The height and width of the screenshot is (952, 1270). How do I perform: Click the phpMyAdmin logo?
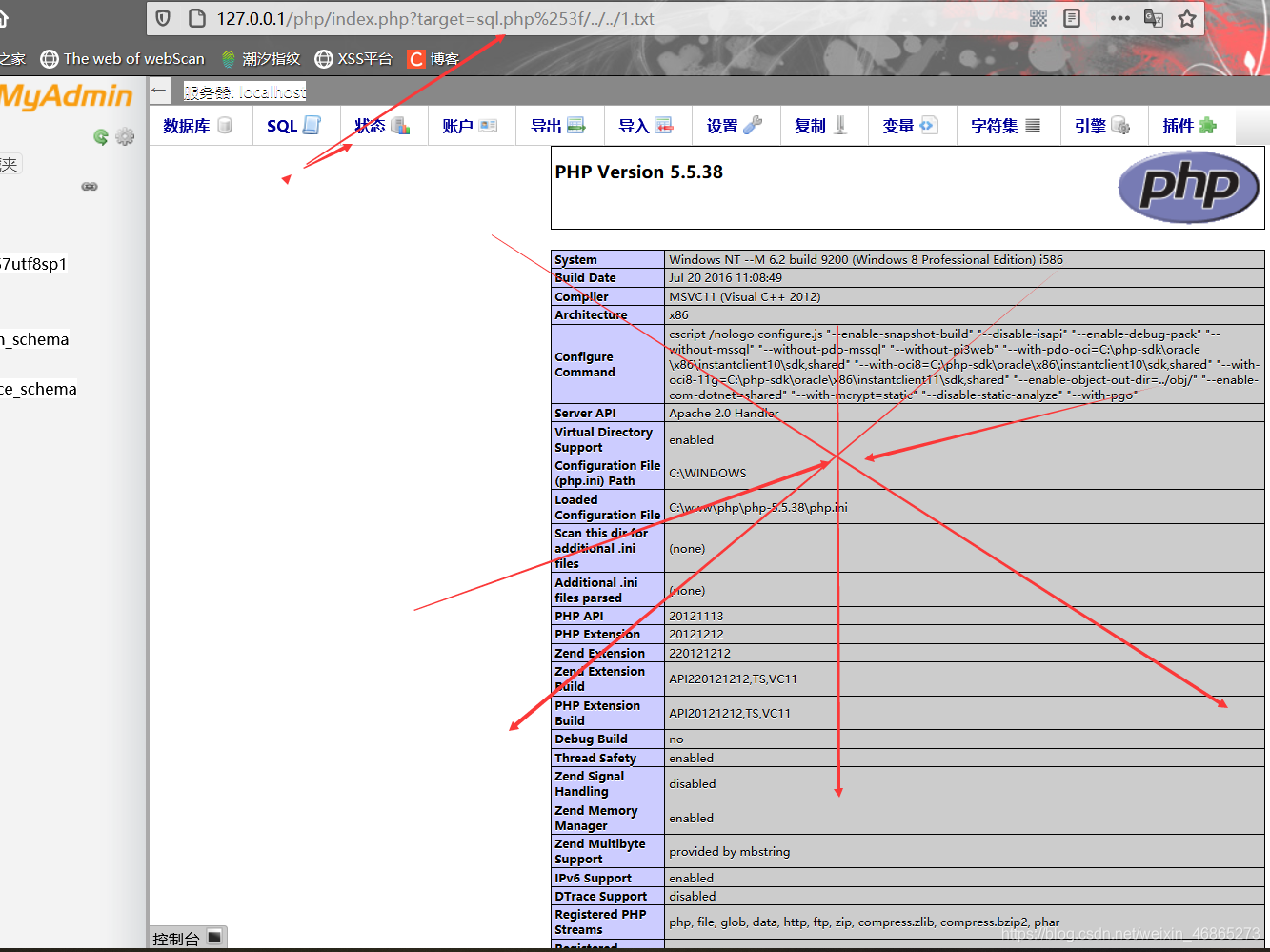click(66, 96)
